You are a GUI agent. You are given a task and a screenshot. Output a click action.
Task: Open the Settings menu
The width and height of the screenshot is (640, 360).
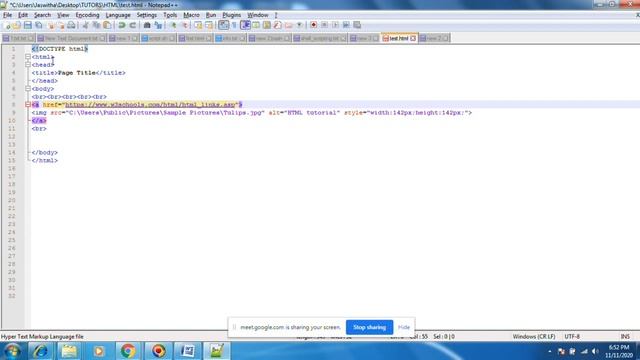(147, 15)
